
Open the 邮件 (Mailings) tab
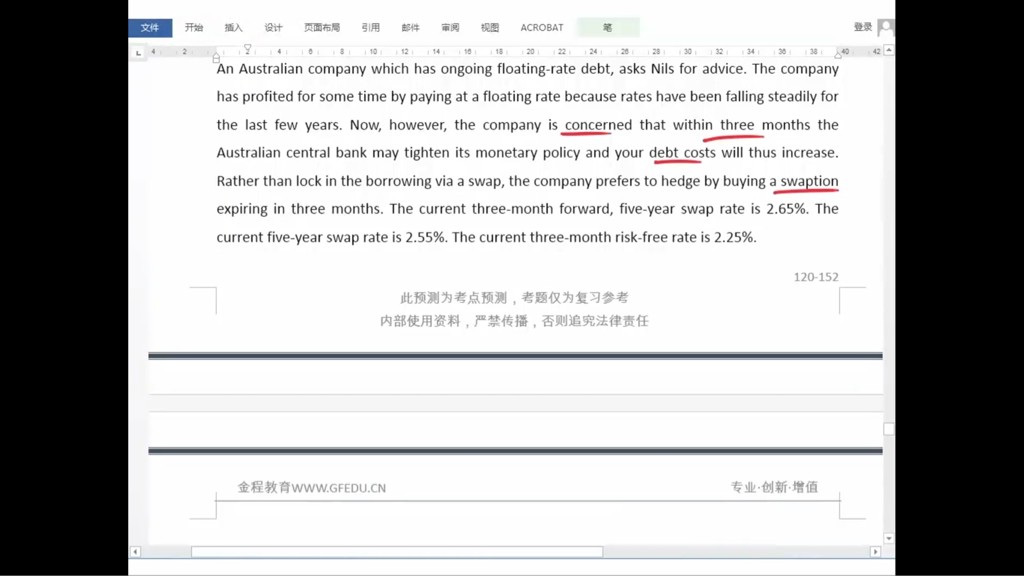pos(410,27)
